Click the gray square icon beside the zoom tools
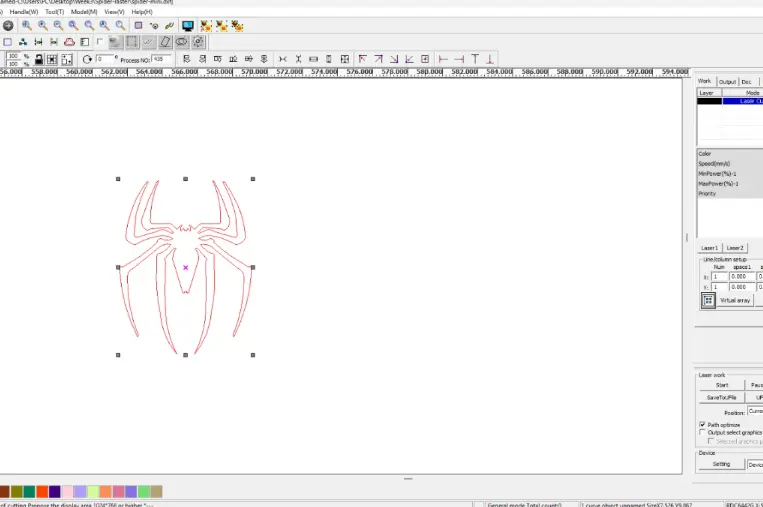The image size is (763, 507). tap(139, 25)
